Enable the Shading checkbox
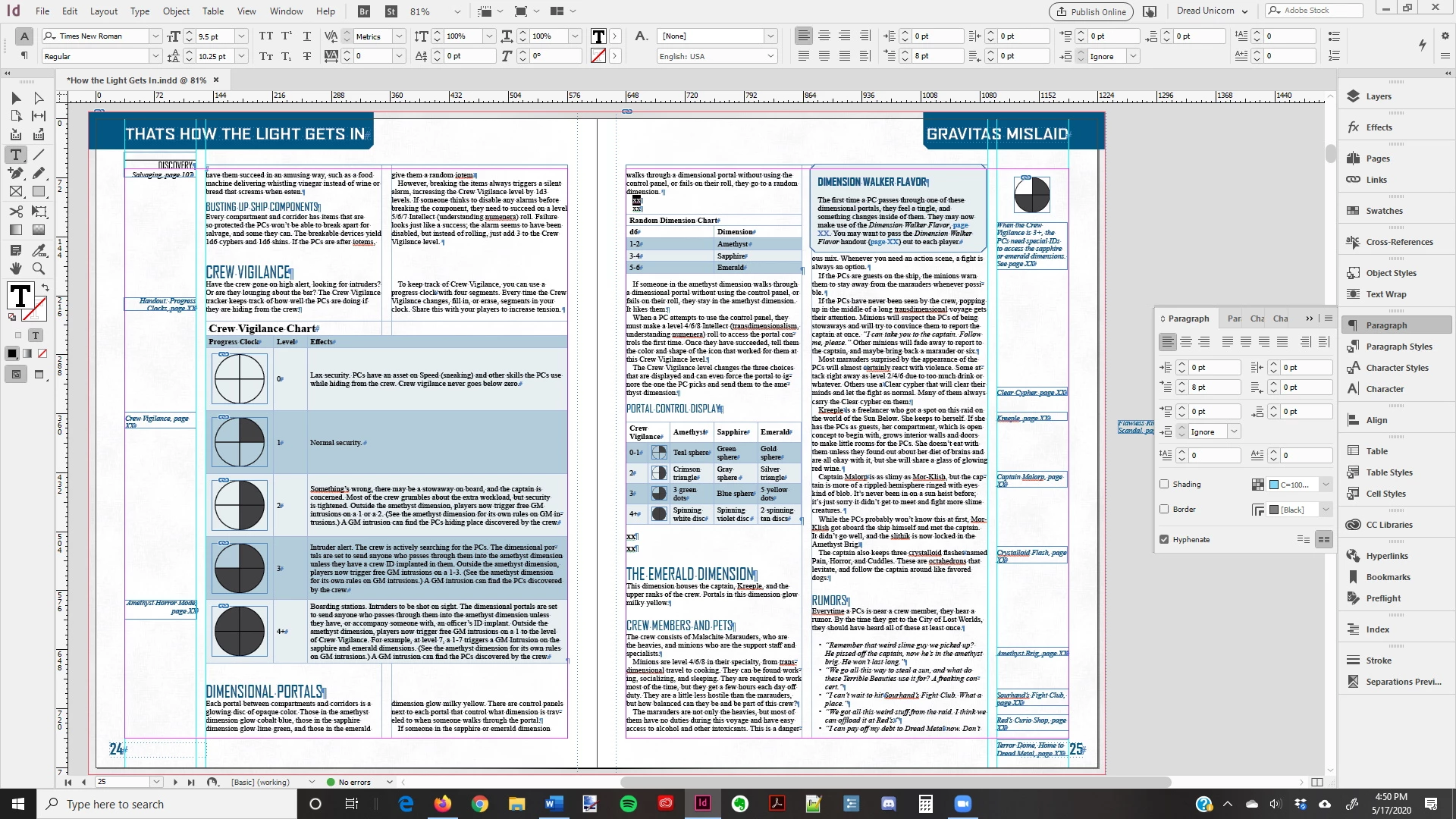The height and width of the screenshot is (819, 1456). (1164, 484)
